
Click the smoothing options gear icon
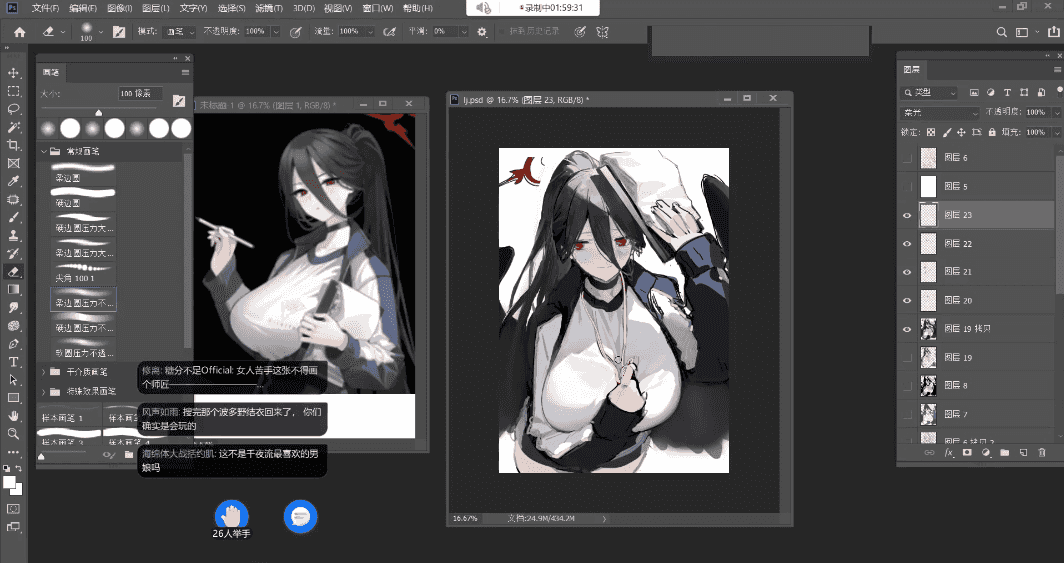click(x=482, y=32)
